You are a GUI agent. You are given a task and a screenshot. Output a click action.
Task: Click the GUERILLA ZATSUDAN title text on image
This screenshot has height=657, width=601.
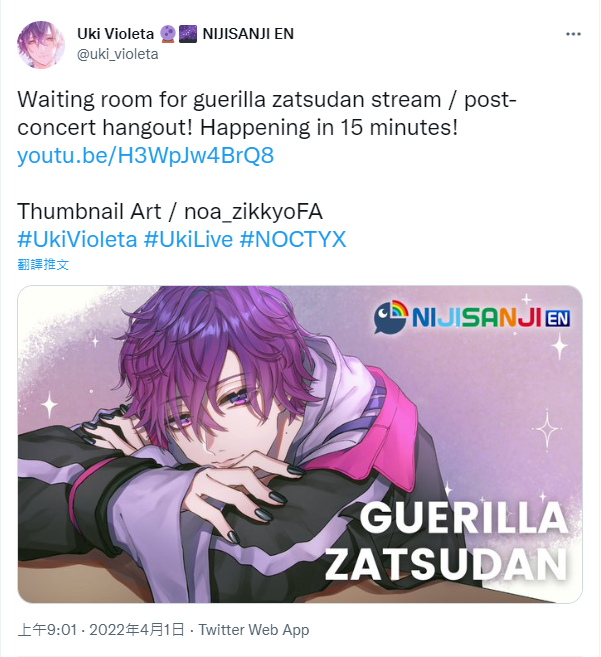(446, 541)
